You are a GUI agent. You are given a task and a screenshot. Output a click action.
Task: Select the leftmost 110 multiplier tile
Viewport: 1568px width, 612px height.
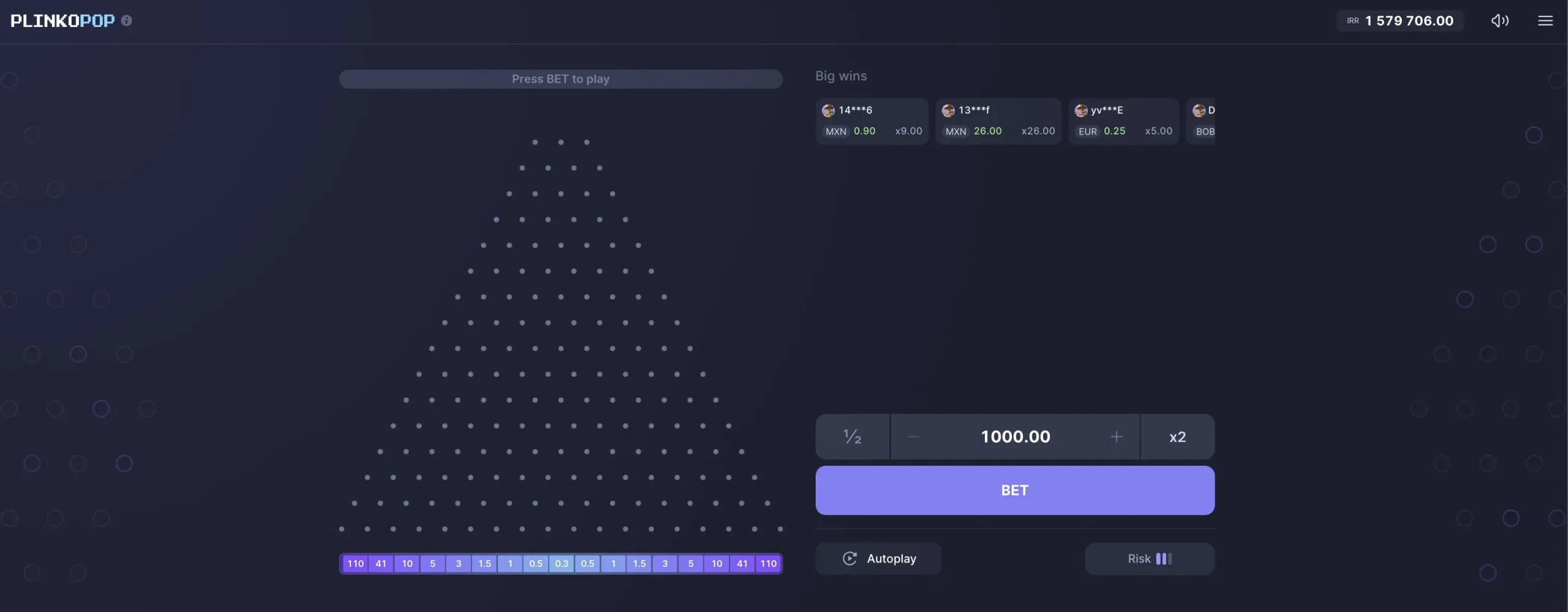click(355, 563)
